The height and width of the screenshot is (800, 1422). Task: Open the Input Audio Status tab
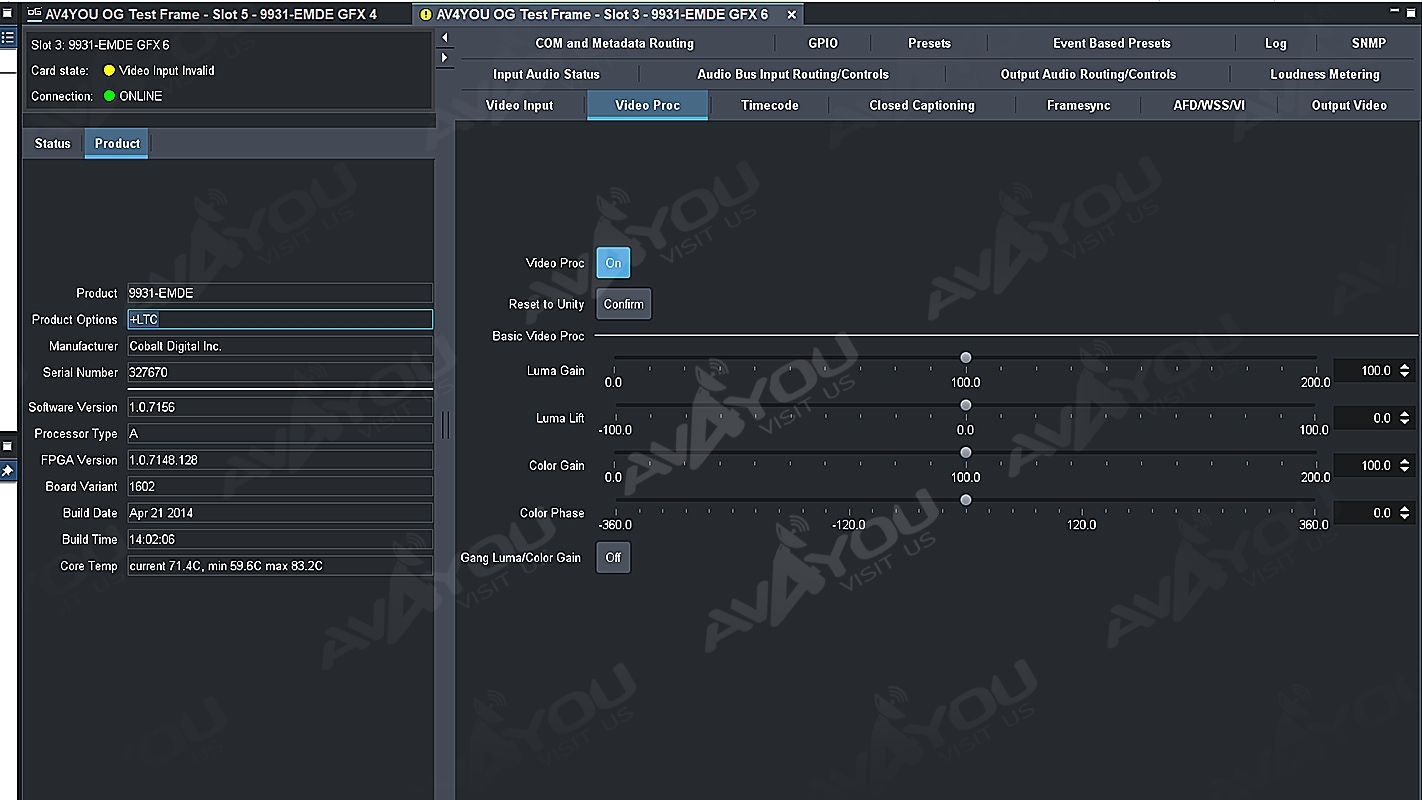click(x=546, y=74)
